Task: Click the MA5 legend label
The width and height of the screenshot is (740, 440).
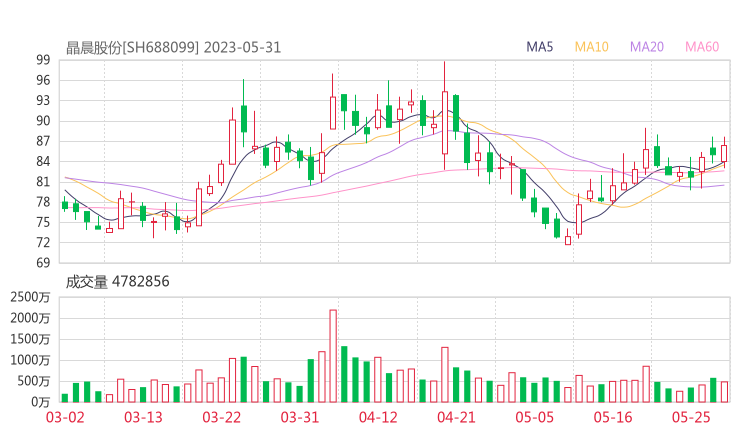Action: tap(539, 47)
